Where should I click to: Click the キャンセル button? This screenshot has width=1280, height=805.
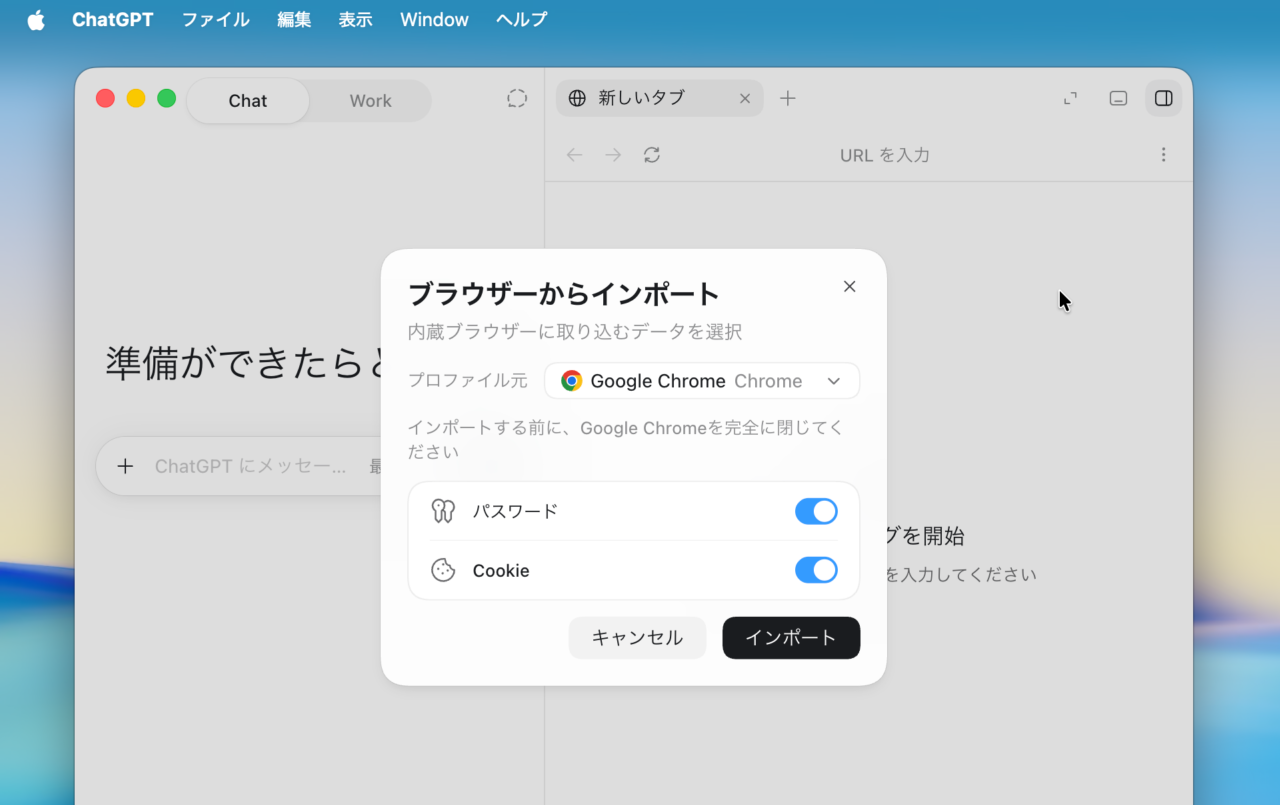[637, 638]
